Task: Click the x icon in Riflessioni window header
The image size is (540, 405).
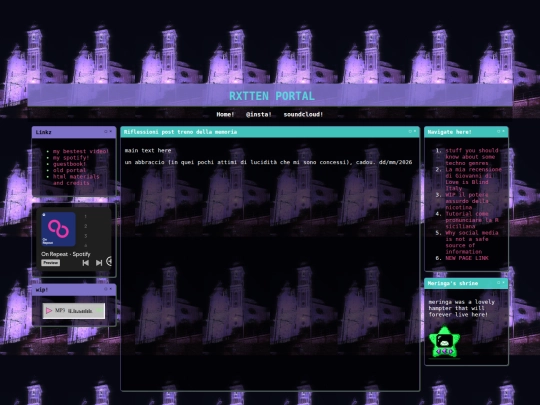Action: [415, 131]
